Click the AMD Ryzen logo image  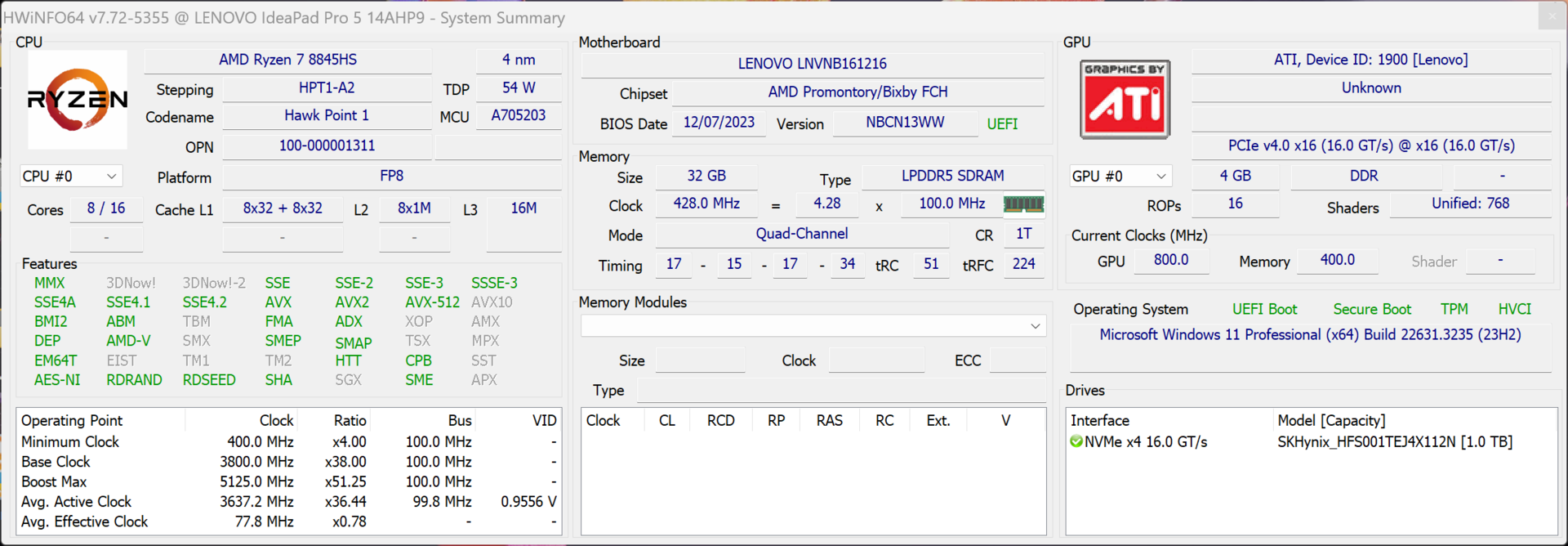tap(78, 100)
